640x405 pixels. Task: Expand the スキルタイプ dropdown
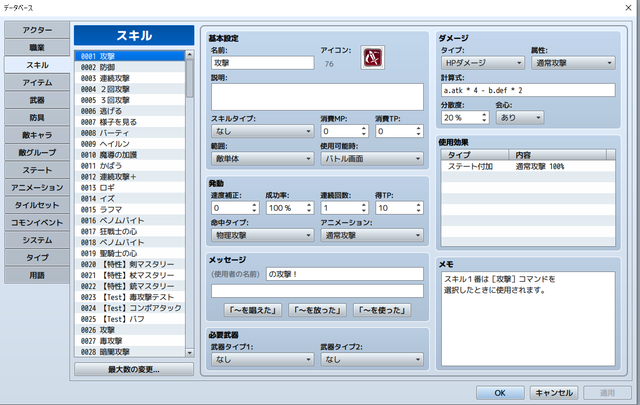262,131
